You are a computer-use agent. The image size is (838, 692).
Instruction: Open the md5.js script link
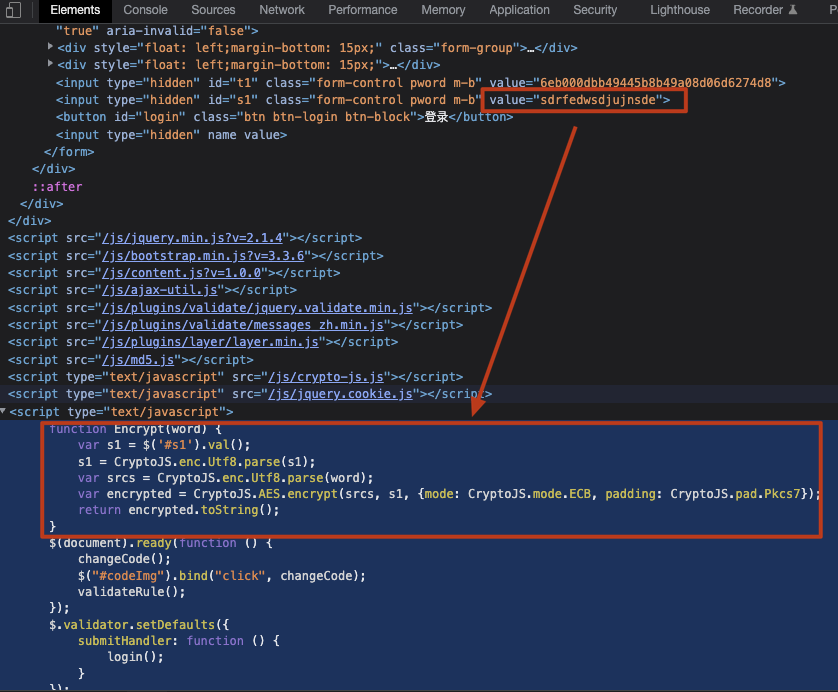[x=138, y=360]
